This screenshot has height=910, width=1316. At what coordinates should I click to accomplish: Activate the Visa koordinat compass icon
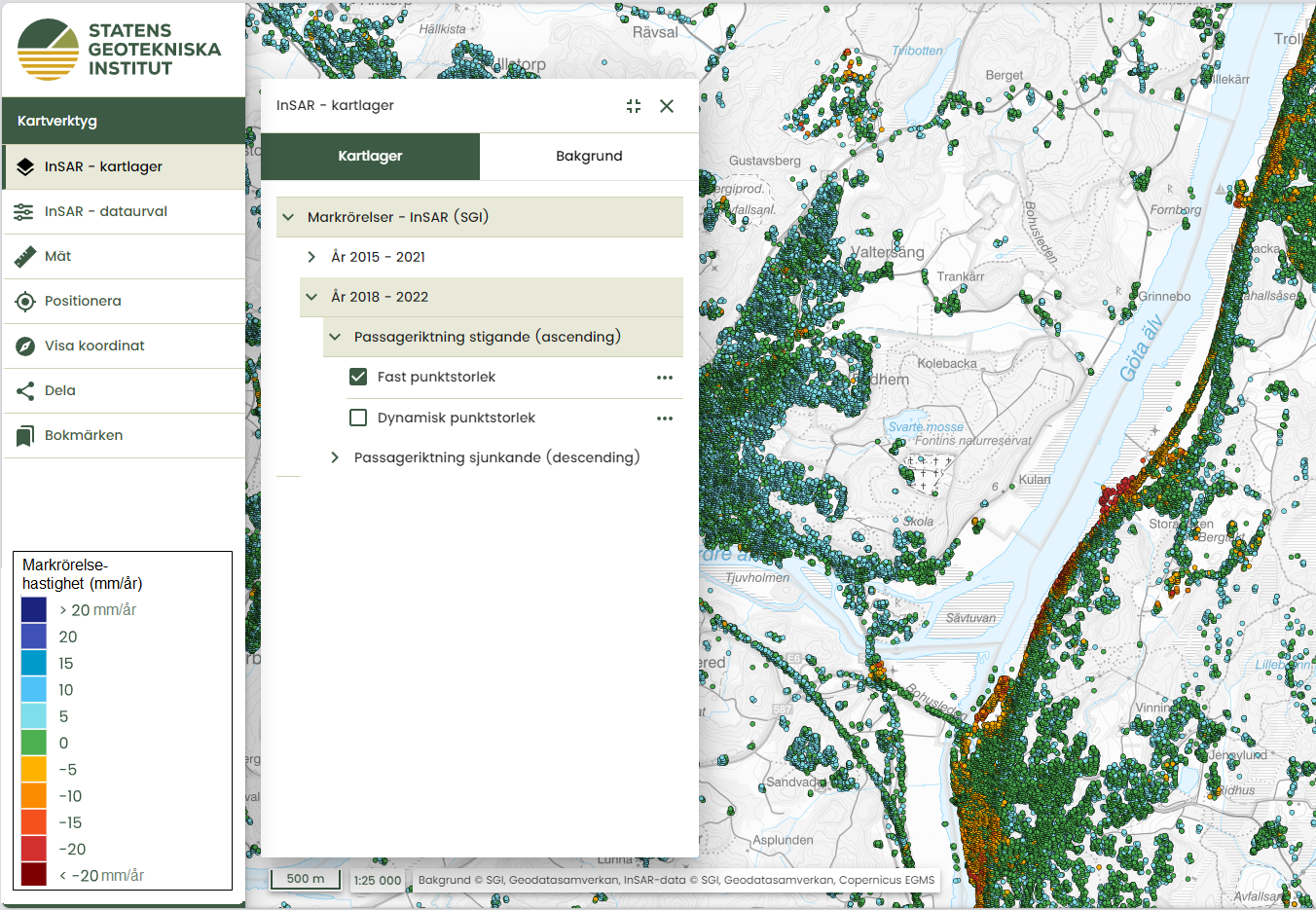(x=25, y=346)
